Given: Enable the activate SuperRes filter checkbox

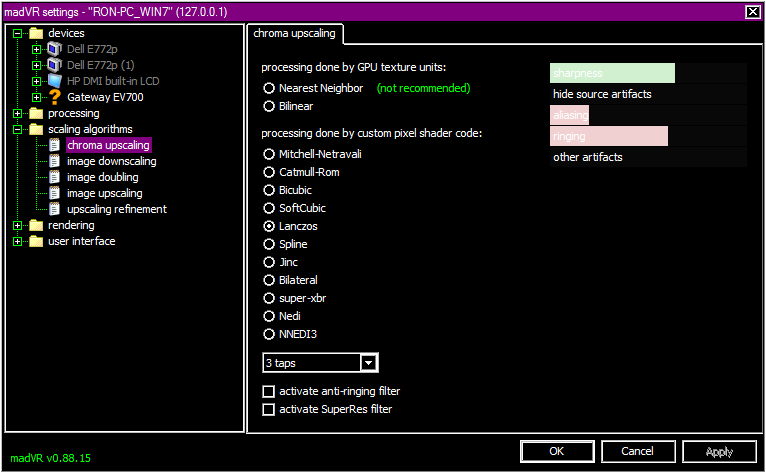Looking at the screenshot, I should point(268,409).
